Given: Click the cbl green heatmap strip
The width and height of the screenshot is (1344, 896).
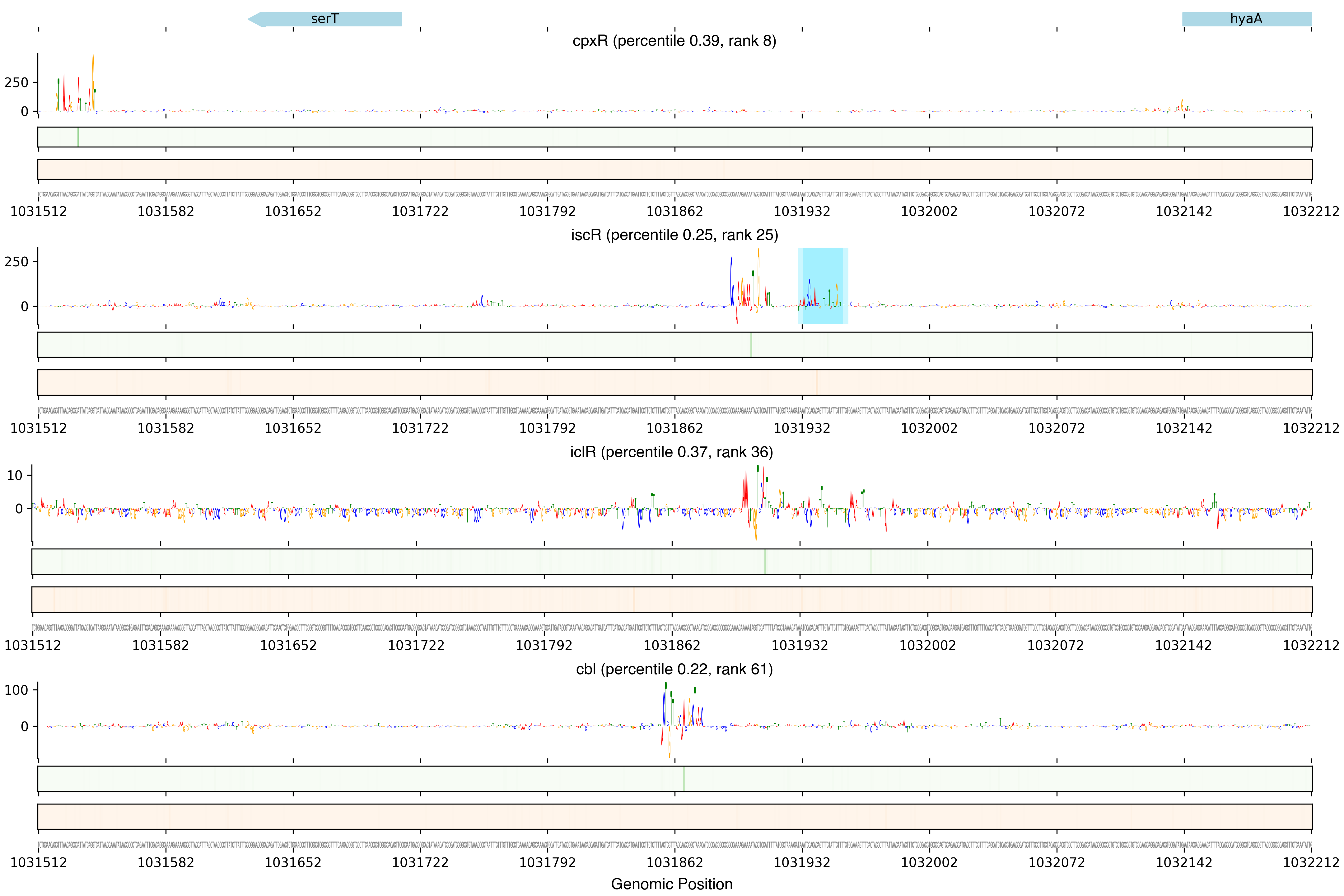Looking at the screenshot, I should click(x=674, y=779).
